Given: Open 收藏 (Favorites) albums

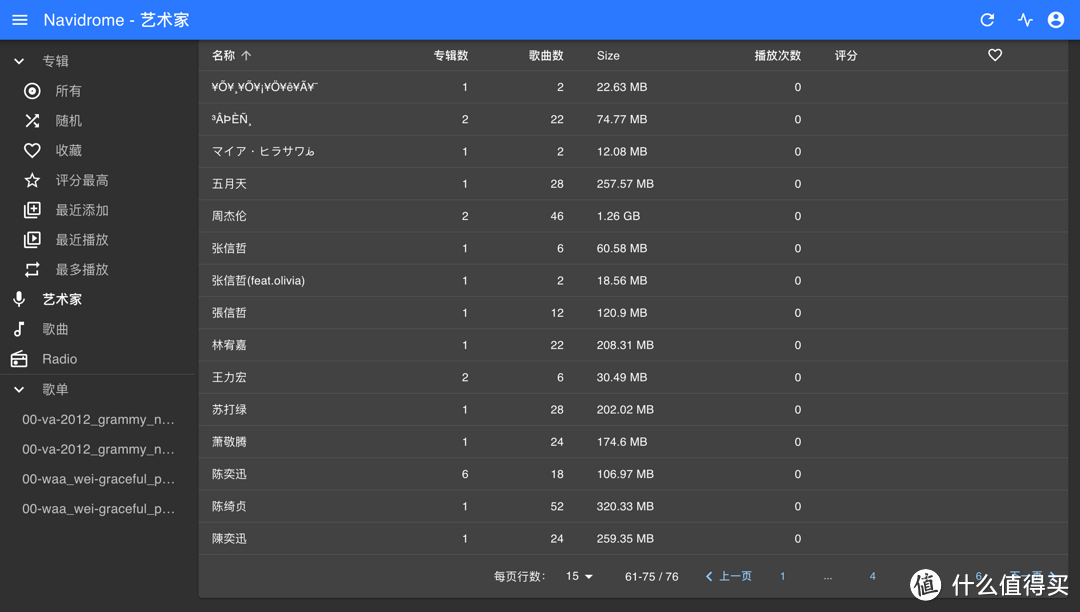Looking at the screenshot, I should [68, 151].
